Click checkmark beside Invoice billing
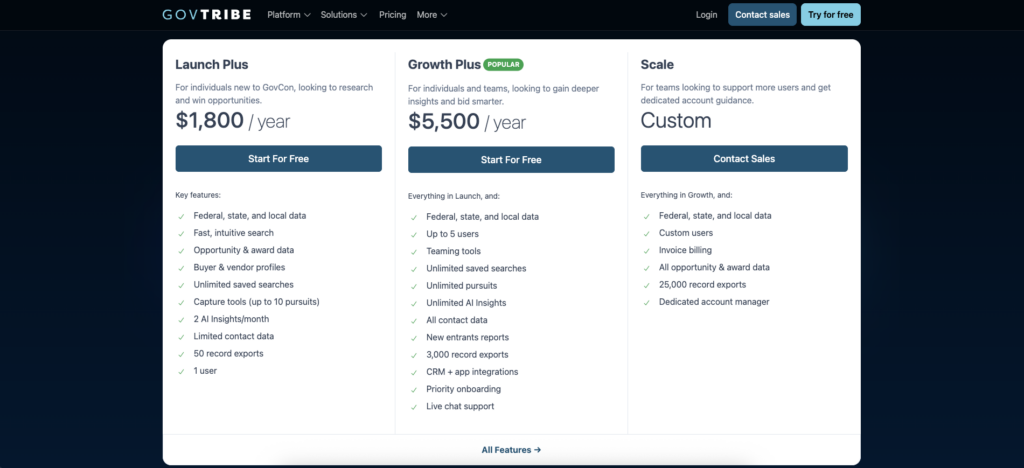Image resolution: width=1024 pixels, height=468 pixels. pyautogui.click(x=646, y=250)
